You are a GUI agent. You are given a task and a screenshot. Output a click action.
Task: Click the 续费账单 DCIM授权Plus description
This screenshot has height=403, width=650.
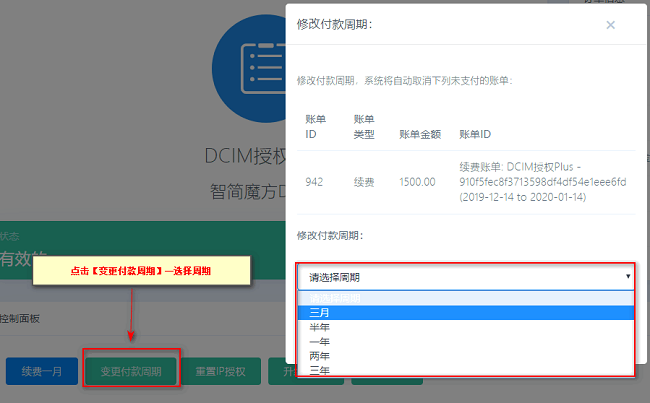coord(543,182)
